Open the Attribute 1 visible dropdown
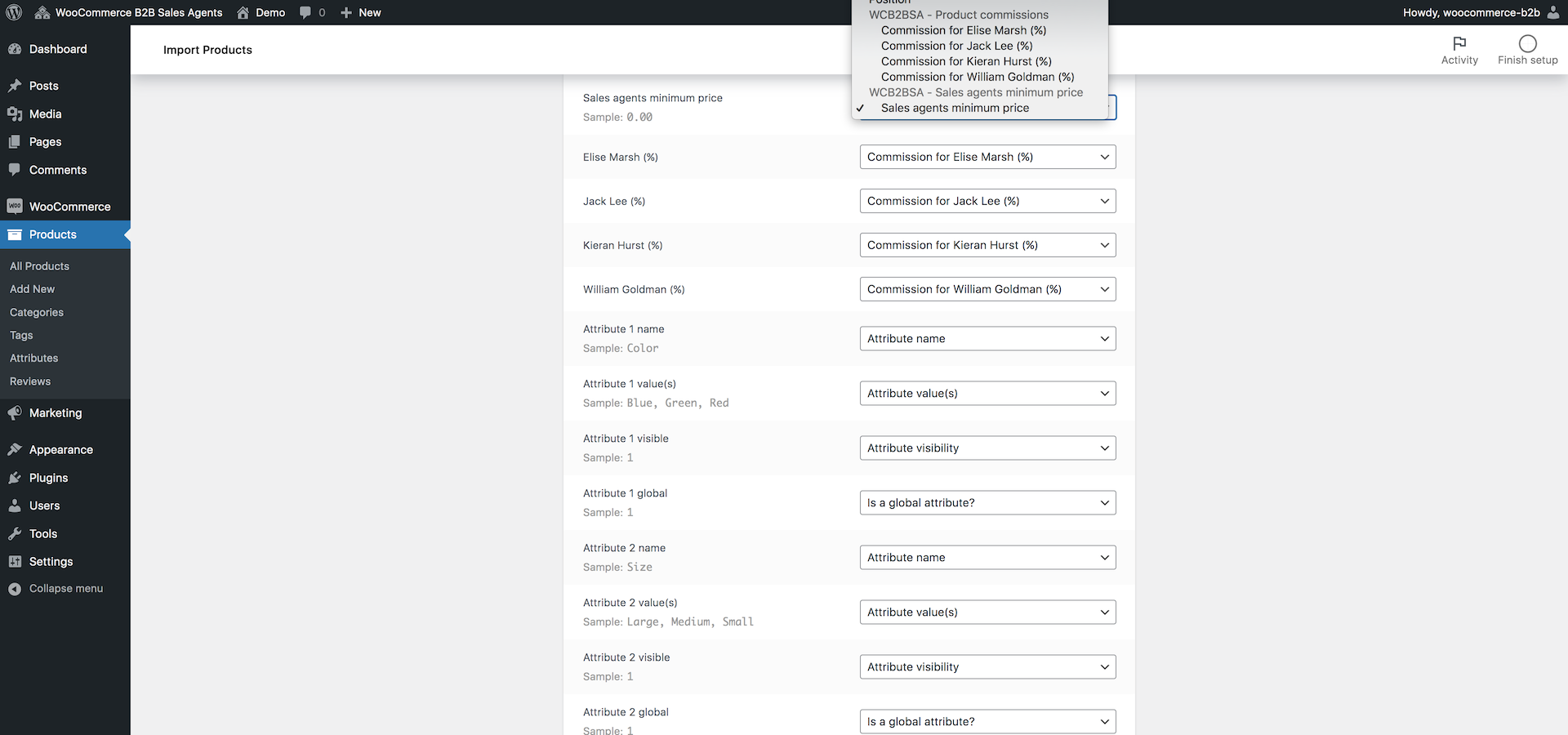The width and height of the screenshot is (1568, 735). coord(987,448)
